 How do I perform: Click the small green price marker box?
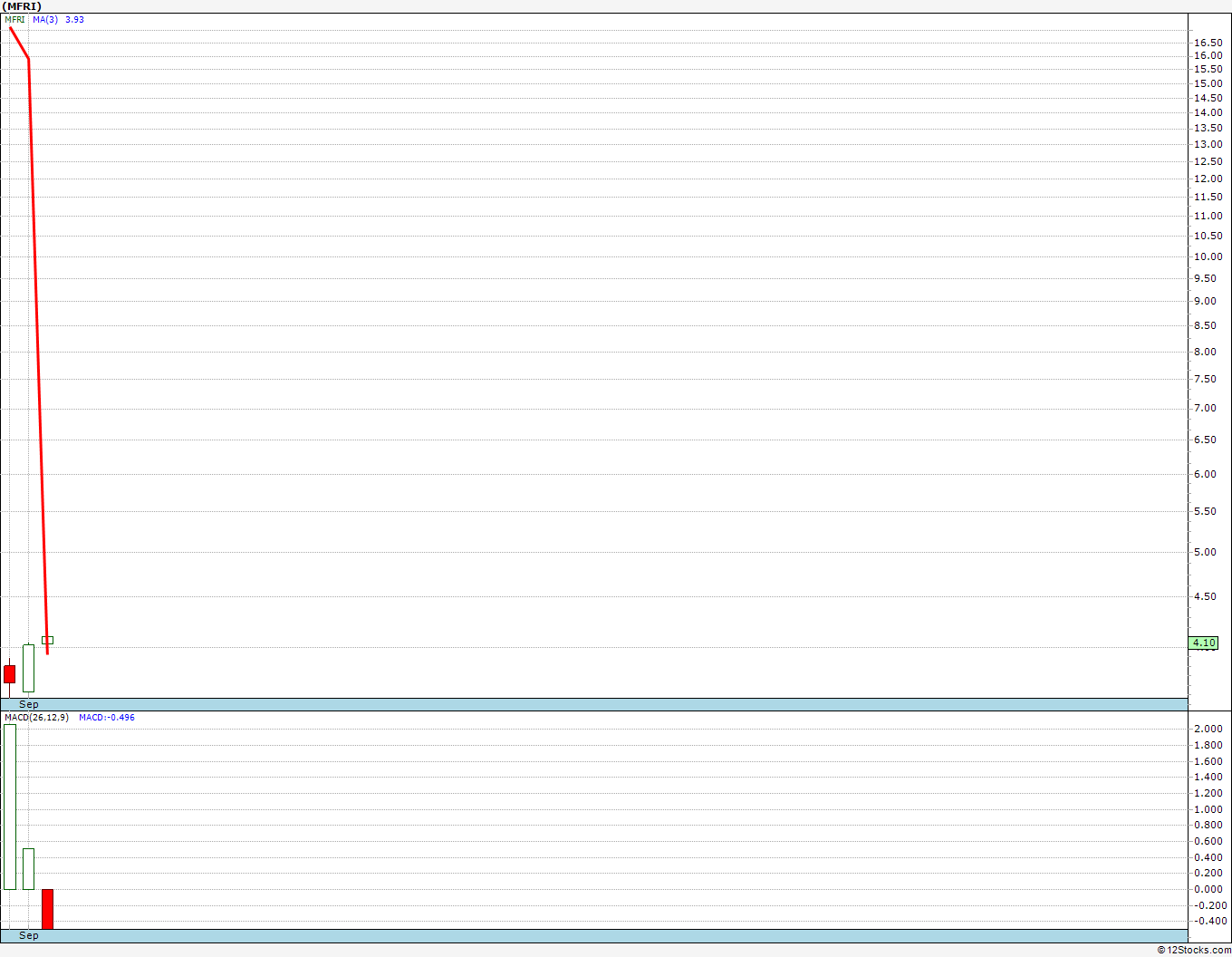(47, 640)
